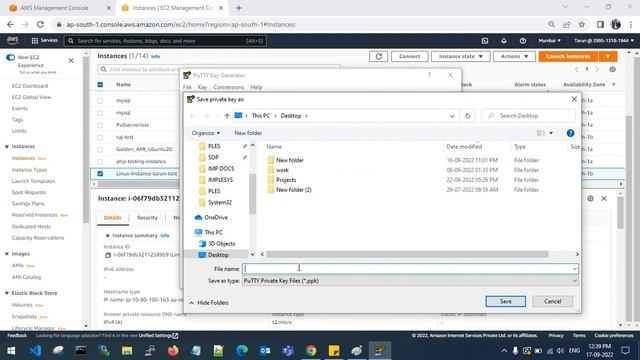This screenshot has width=640, height=360.
Task: Open the AWS help question icon
Action: pyautogui.click(x=522, y=41)
